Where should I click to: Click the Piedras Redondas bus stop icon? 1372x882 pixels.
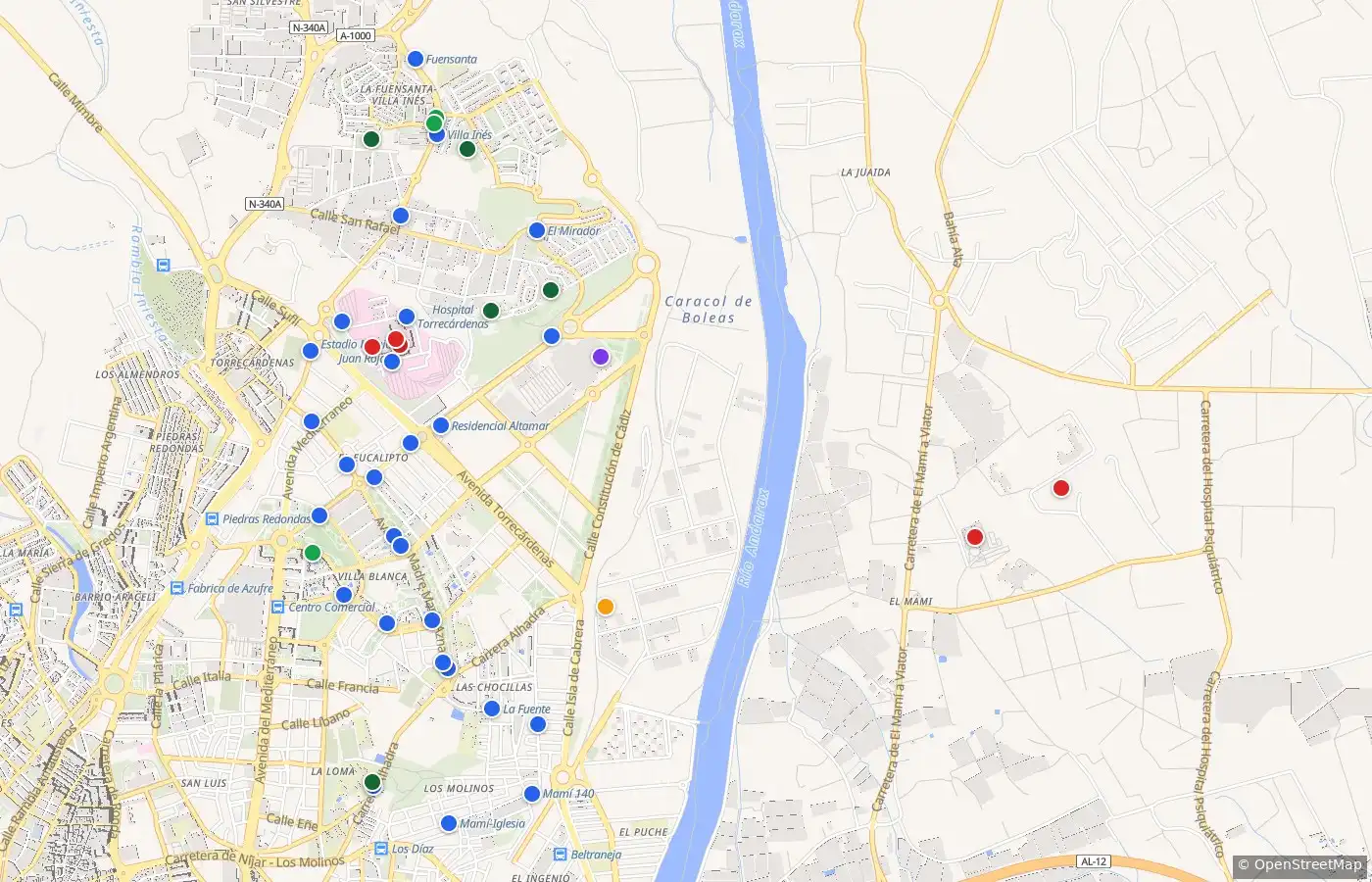(212, 519)
